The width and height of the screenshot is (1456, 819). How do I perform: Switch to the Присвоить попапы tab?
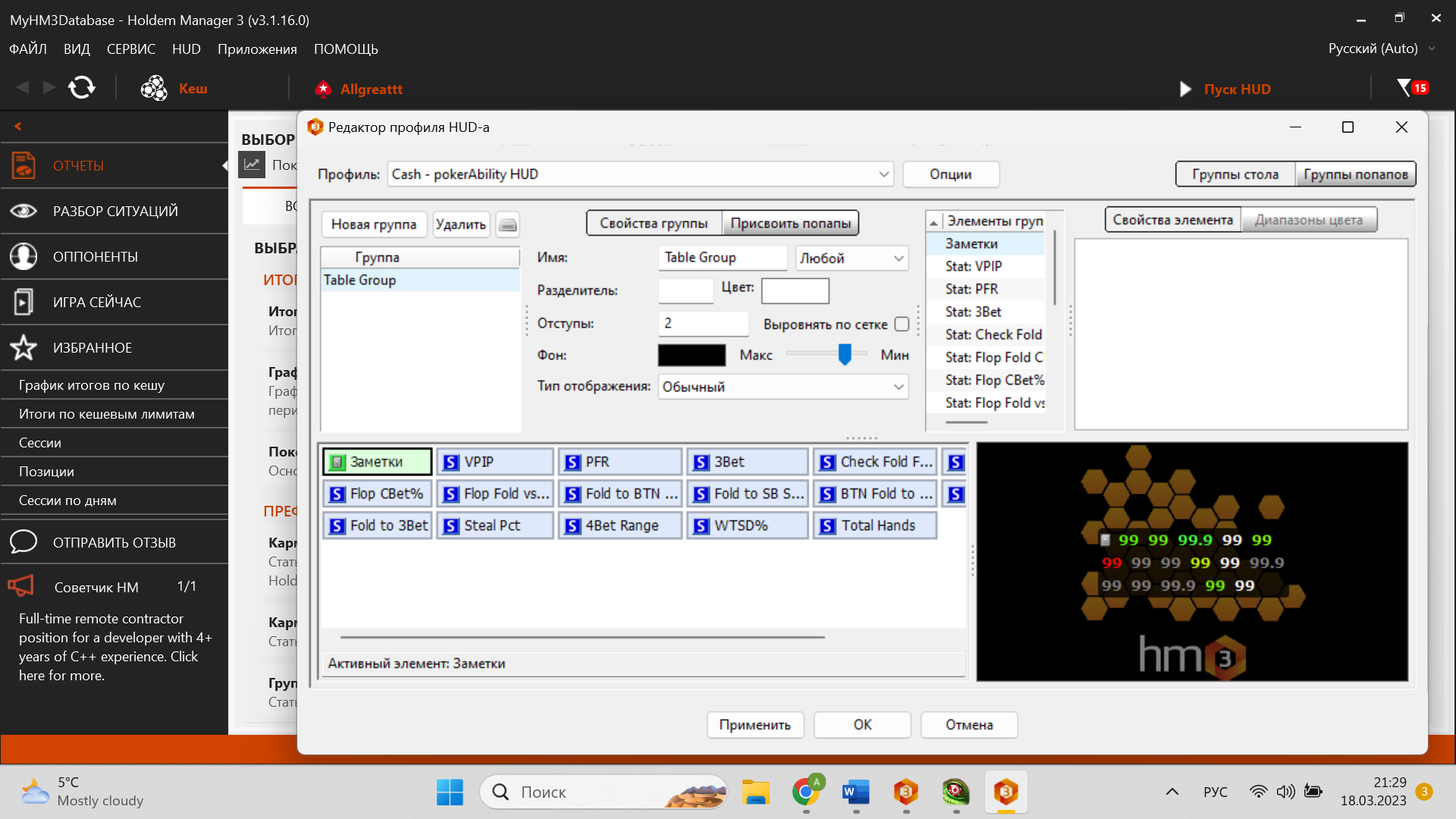tap(790, 223)
